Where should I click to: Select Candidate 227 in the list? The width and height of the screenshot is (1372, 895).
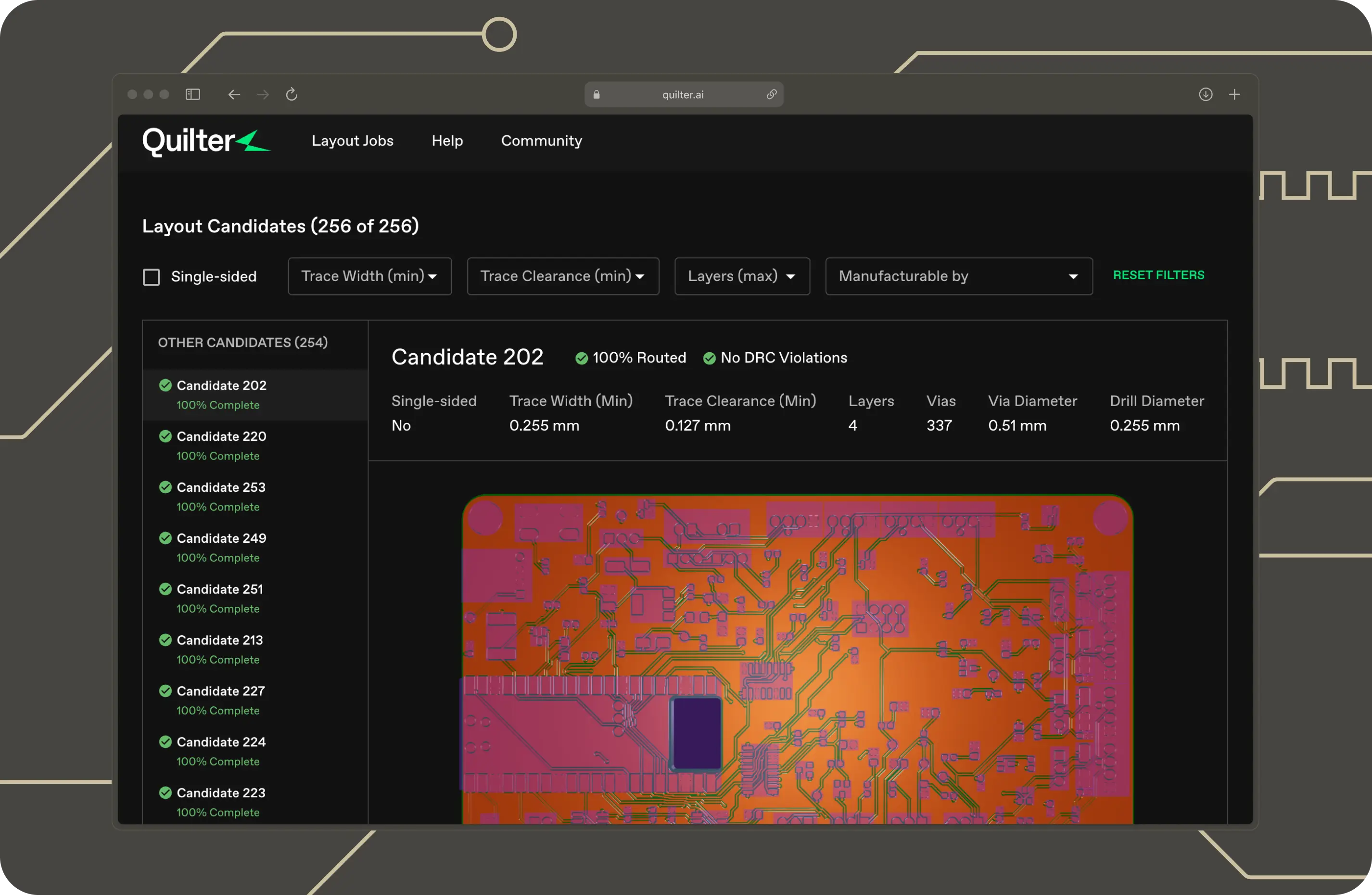255,701
